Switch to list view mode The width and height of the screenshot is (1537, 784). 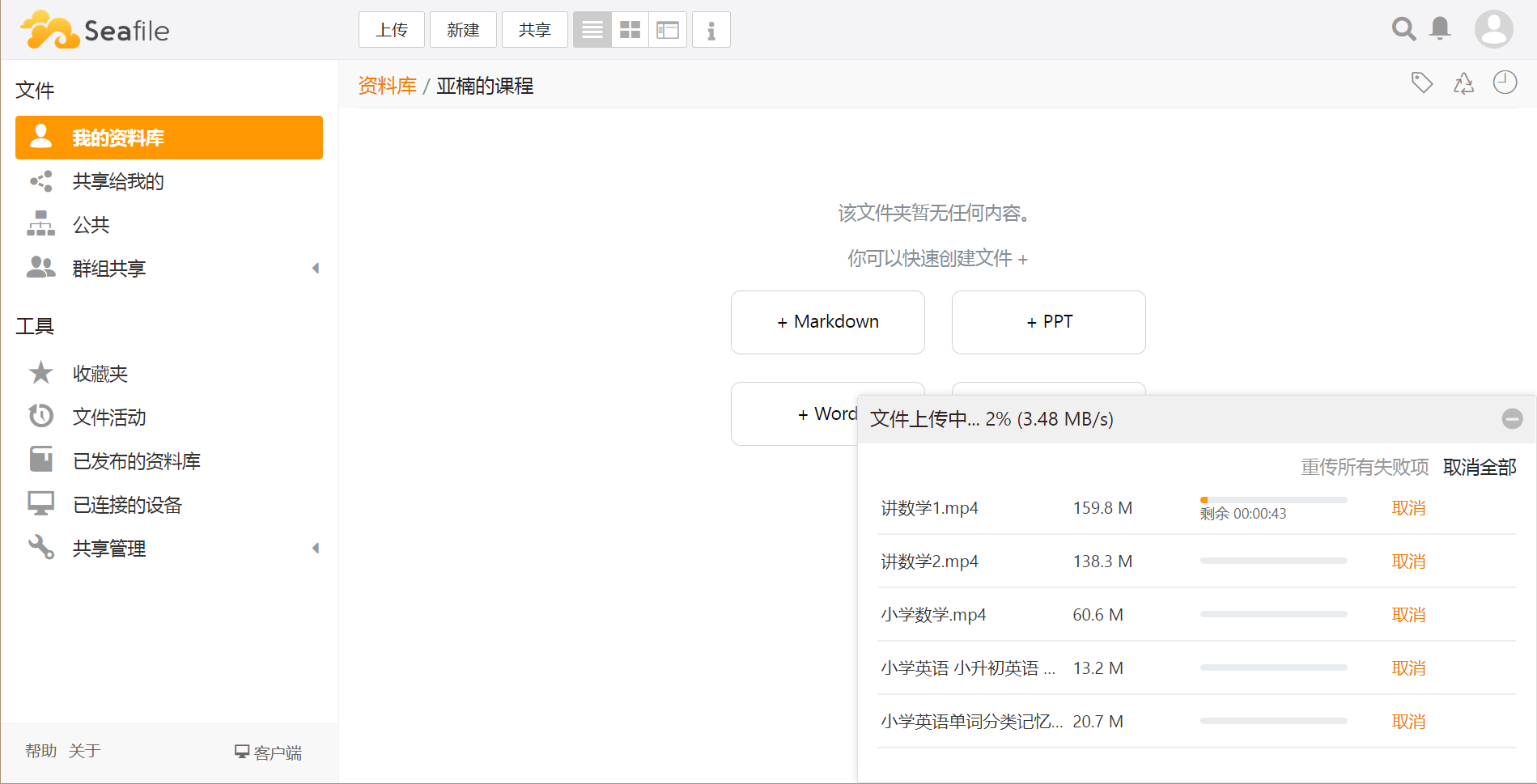coord(592,30)
